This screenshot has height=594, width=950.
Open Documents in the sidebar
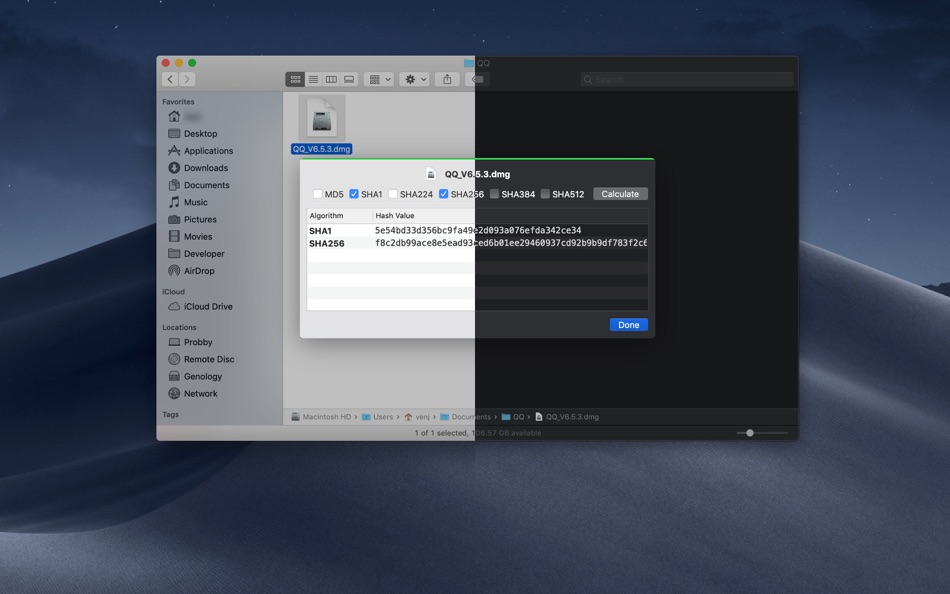(x=199, y=185)
